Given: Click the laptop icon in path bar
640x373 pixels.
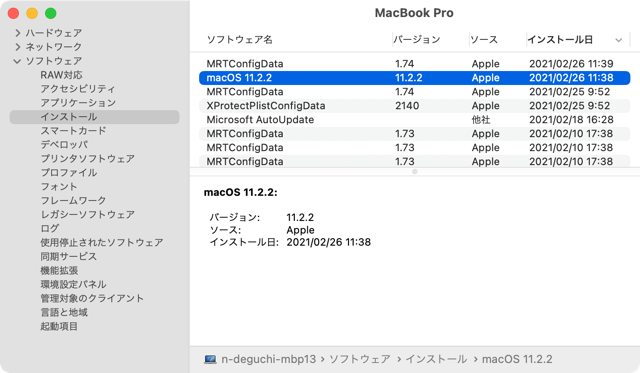Looking at the screenshot, I should point(210,359).
